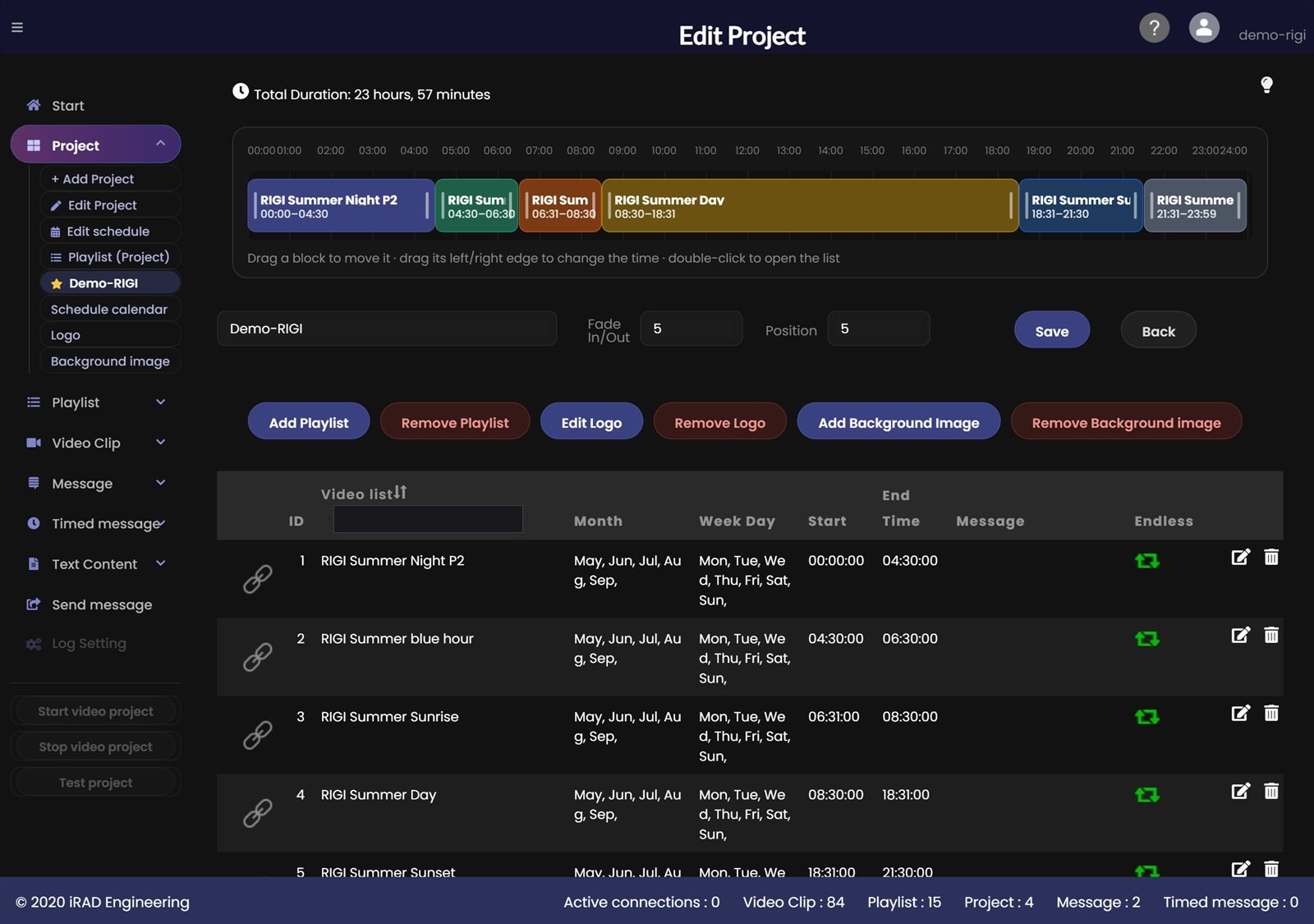Screen dimensions: 1314x924
Task: Open Send message in sidebar
Action: (95, 605)
